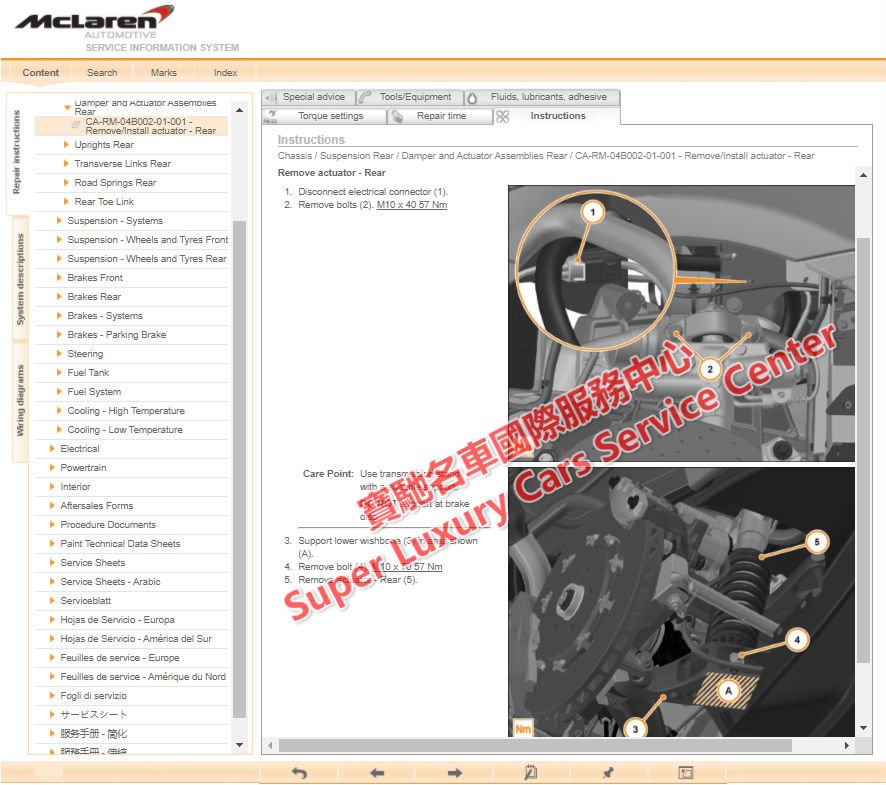Open the Repair instructions side tab

pyautogui.click(x=17, y=153)
